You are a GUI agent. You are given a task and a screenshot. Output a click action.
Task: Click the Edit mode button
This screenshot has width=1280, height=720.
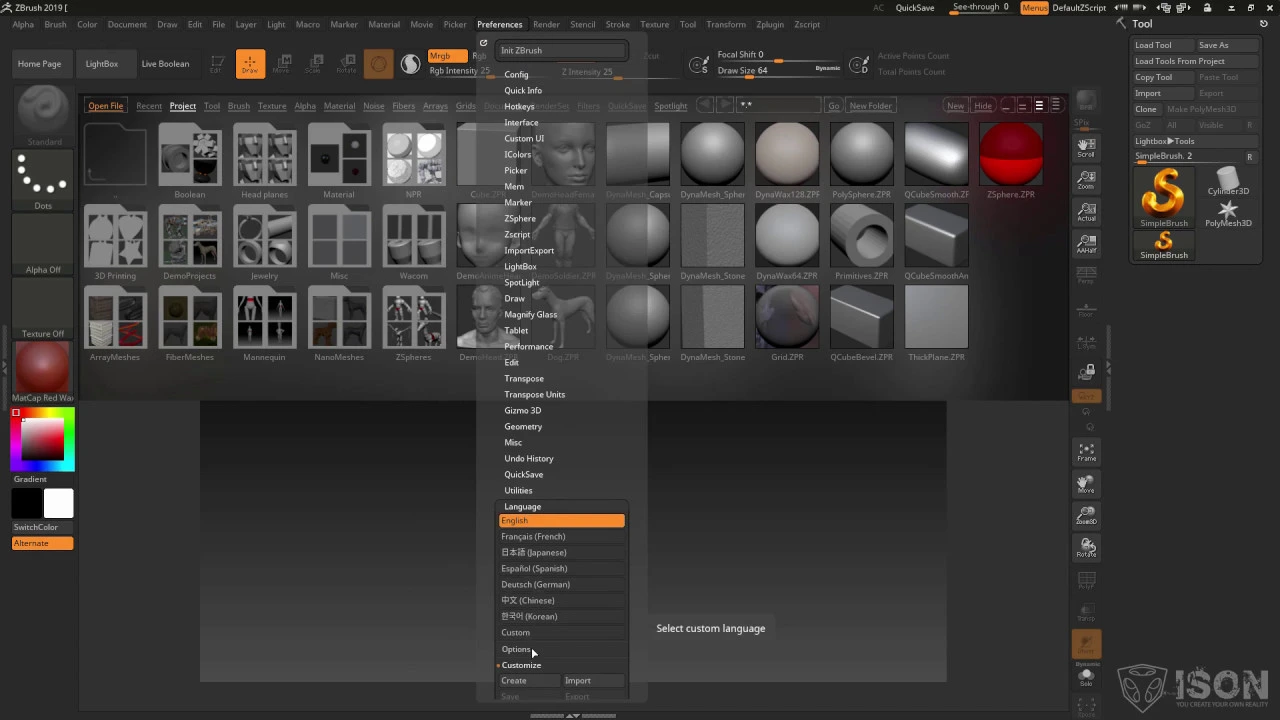[x=217, y=64]
